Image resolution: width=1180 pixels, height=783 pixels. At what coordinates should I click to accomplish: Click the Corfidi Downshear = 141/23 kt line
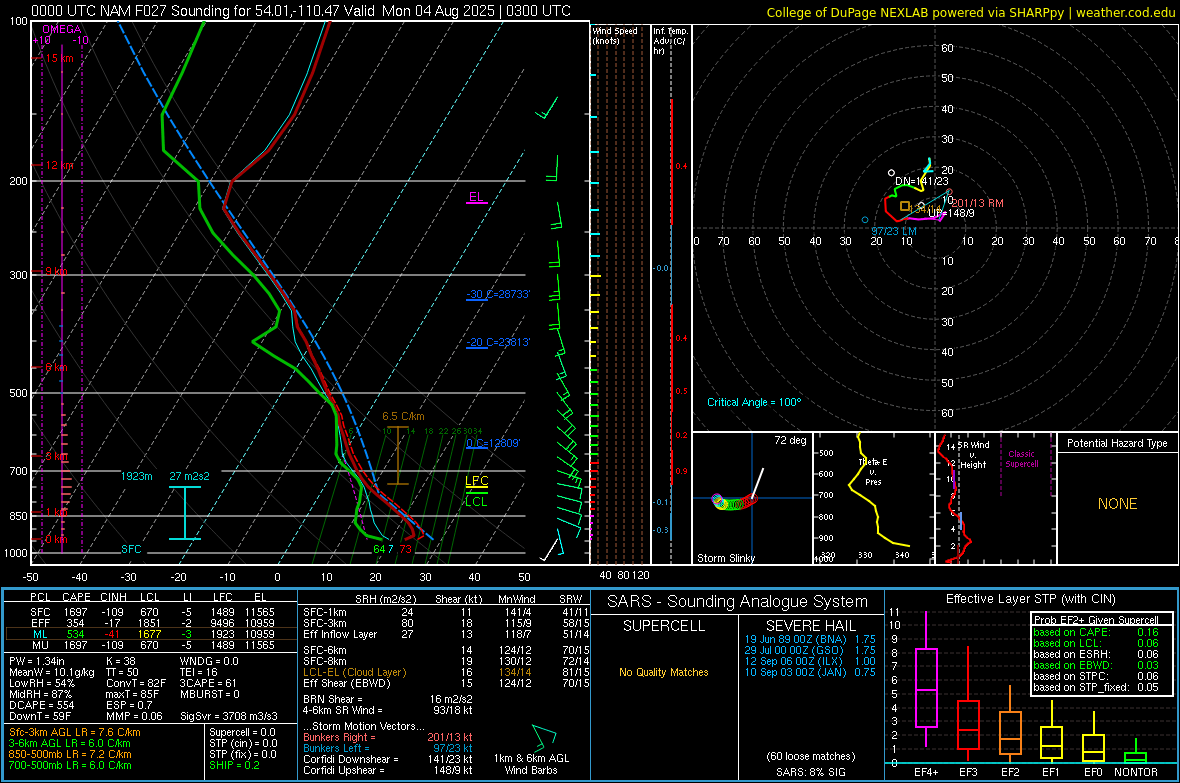click(388, 759)
